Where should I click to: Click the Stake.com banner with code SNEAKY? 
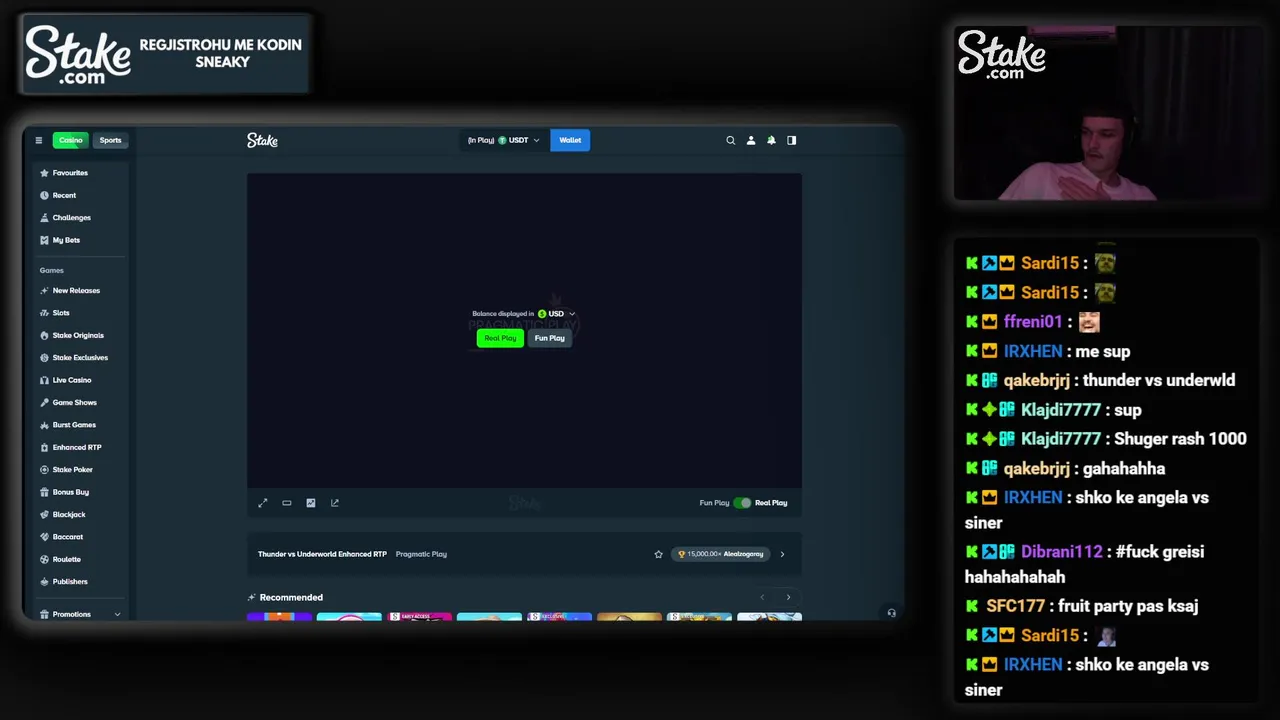click(x=165, y=54)
